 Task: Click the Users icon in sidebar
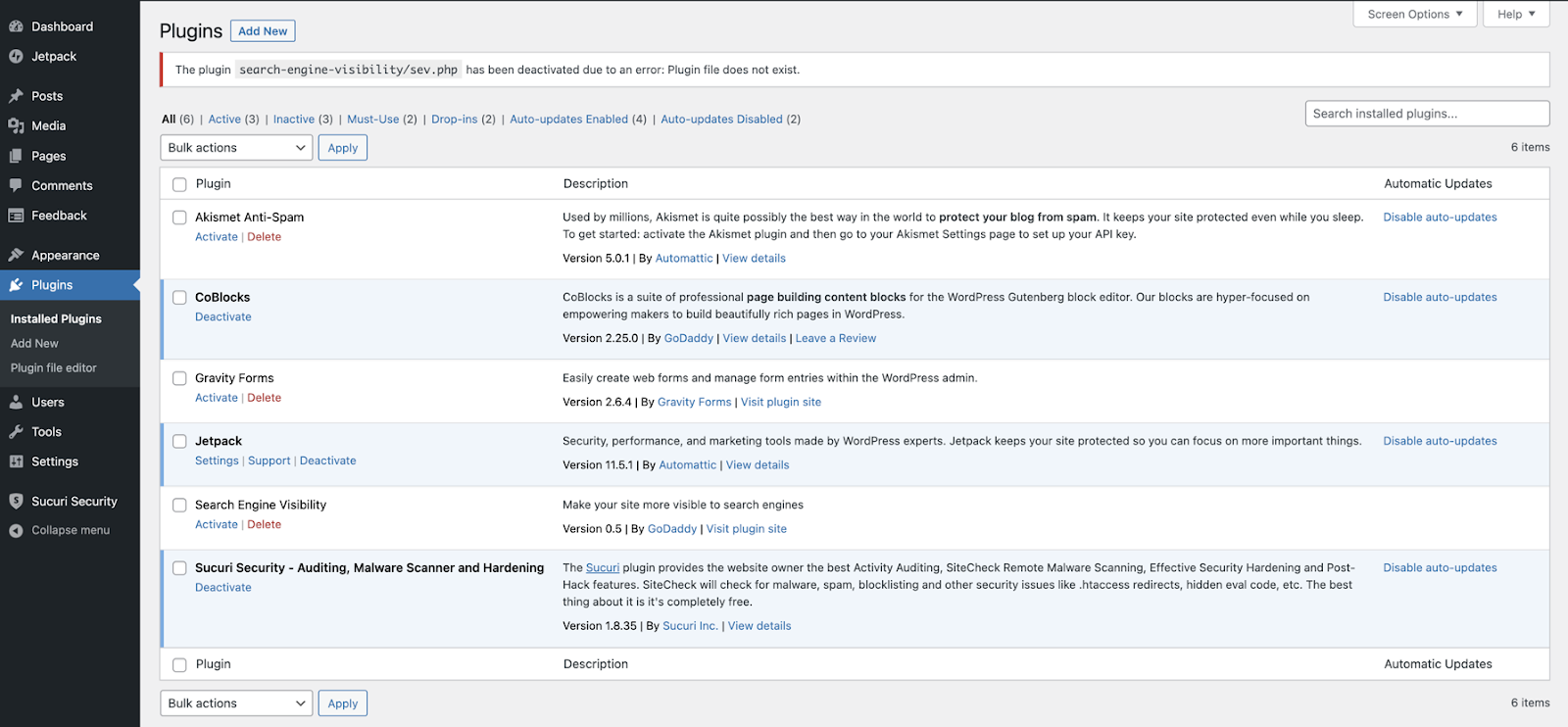16,402
